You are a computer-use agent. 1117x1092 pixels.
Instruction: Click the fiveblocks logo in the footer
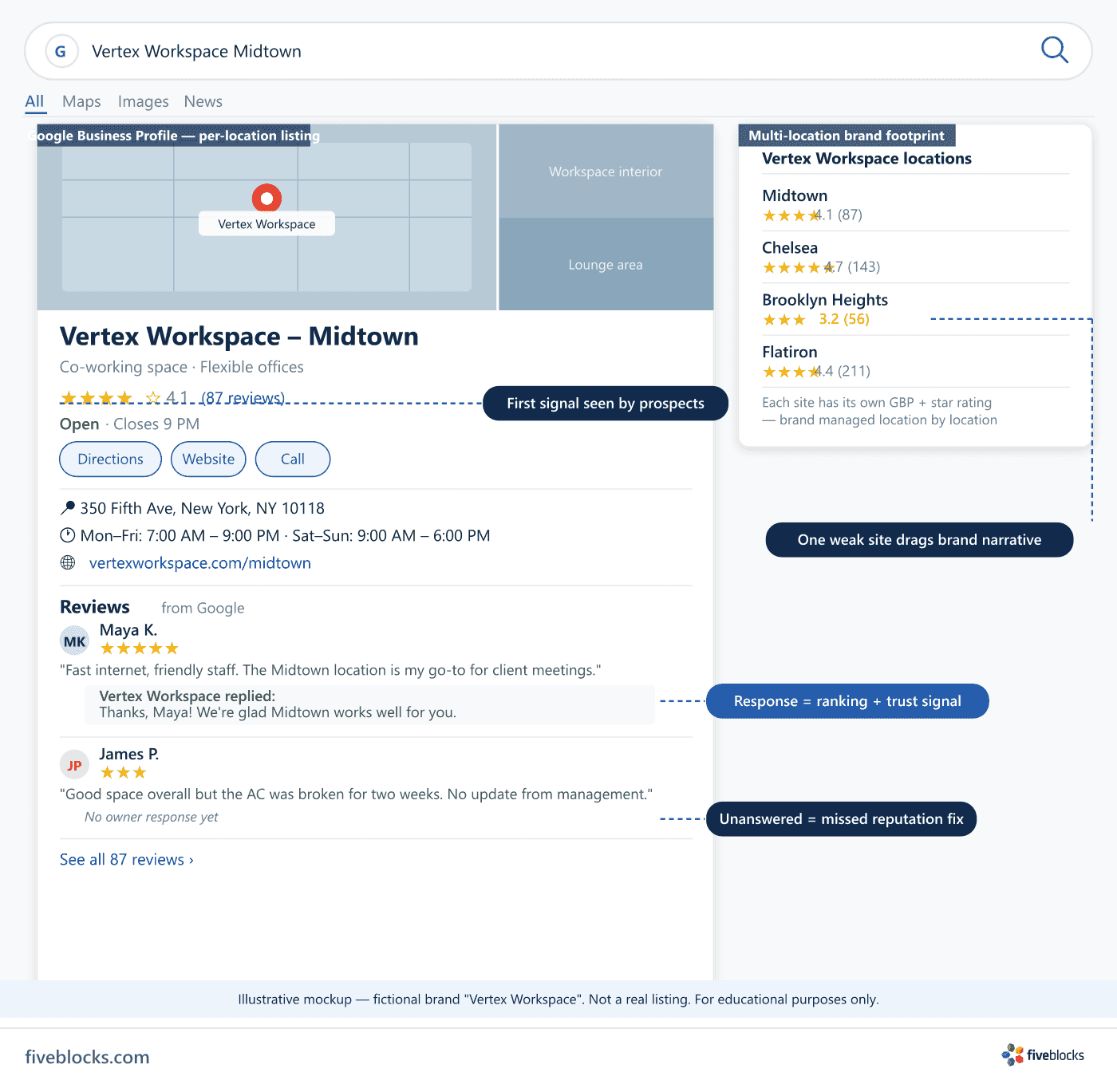(x=1043, y=1055)
